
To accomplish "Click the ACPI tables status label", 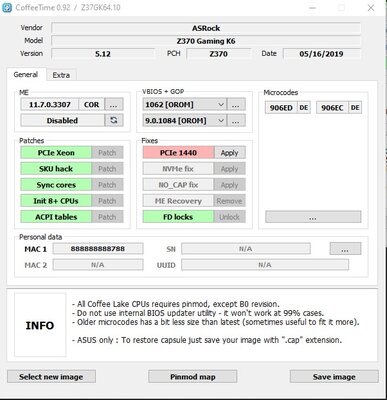I will click(56, 217).
